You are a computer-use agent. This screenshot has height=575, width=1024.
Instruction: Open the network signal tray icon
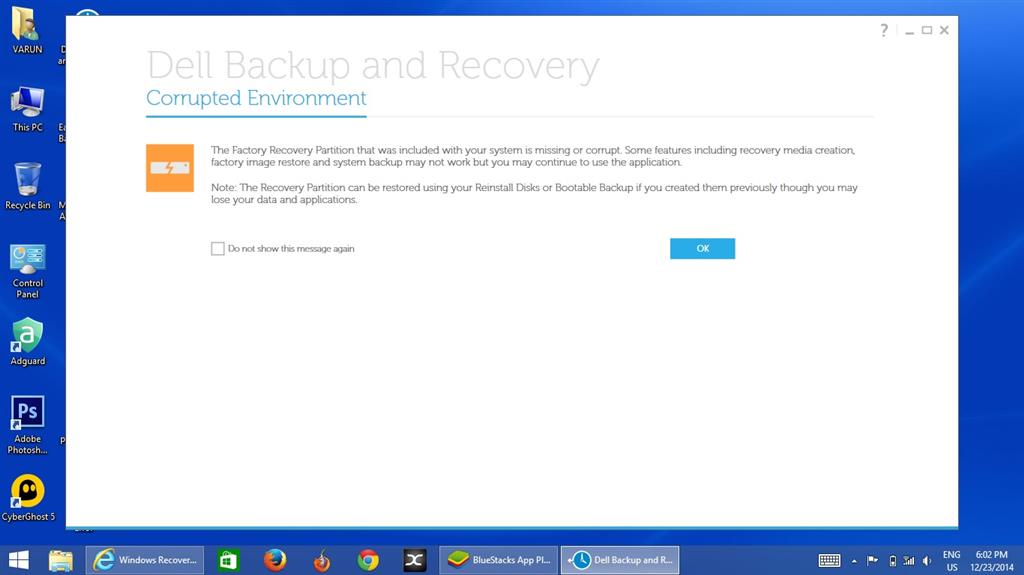908,561
